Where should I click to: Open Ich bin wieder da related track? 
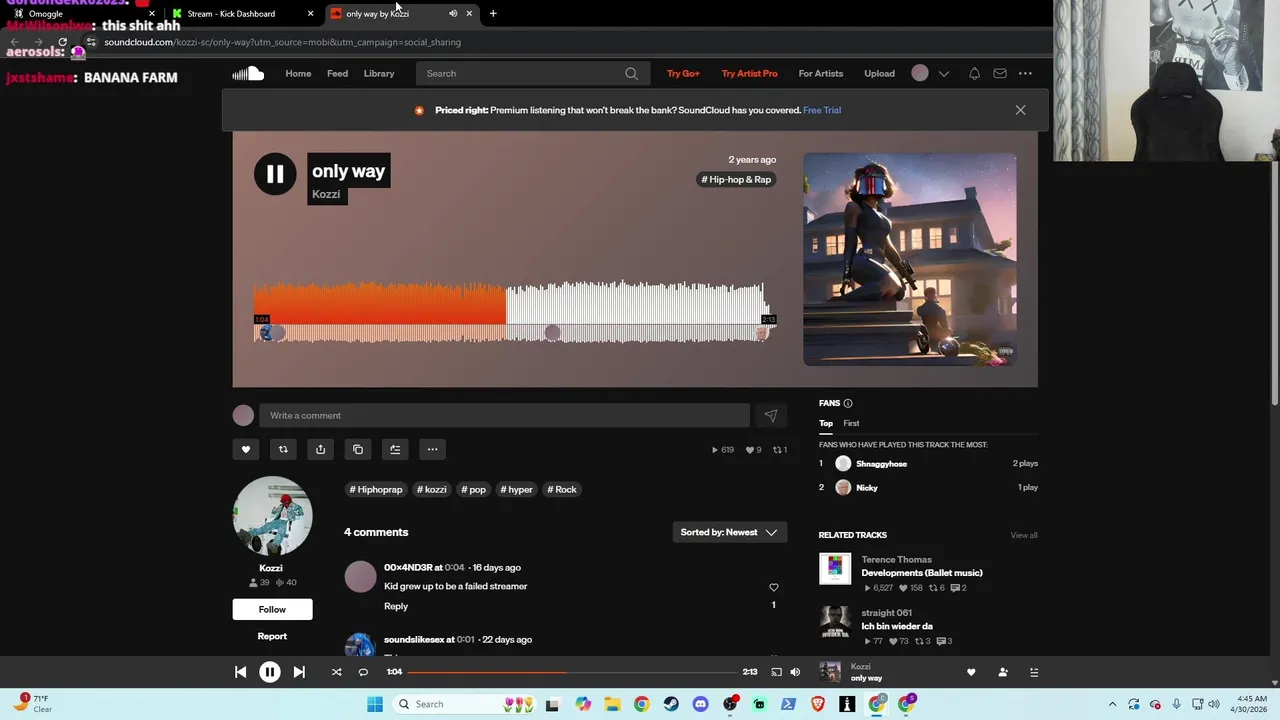tap(897, 626)
